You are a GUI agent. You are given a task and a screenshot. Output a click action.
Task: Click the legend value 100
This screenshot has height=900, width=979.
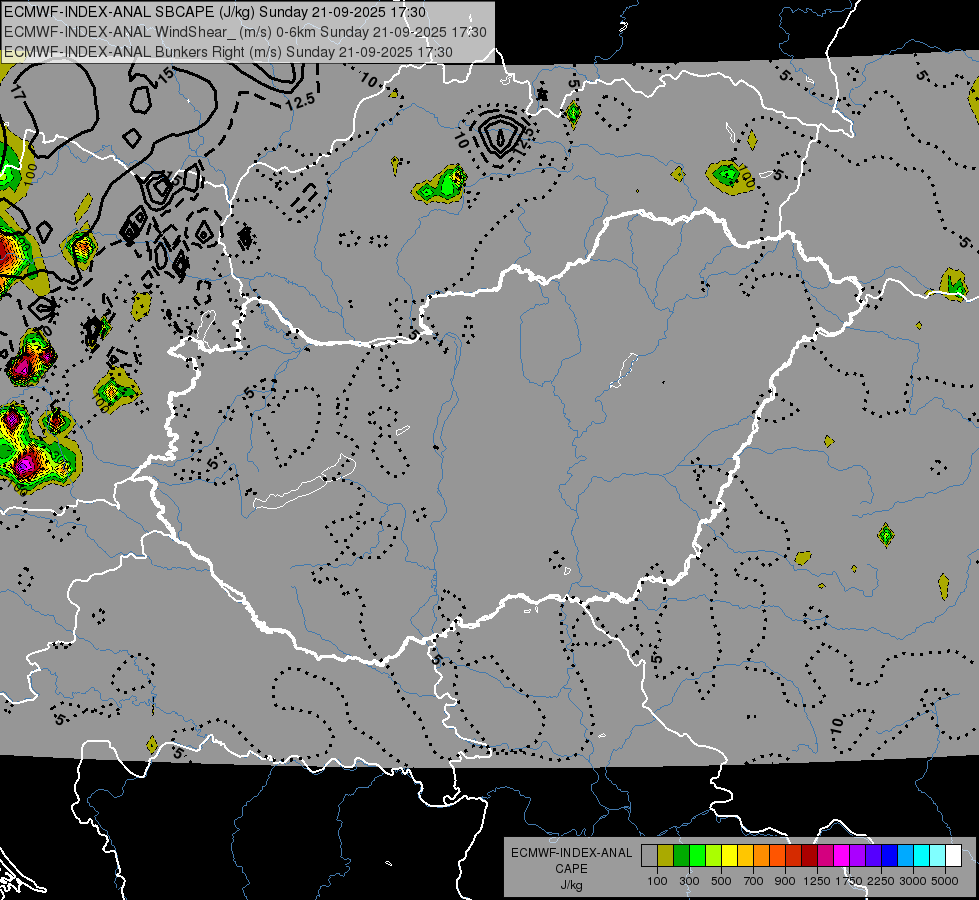pyautogui.click(x=657, y=881)
